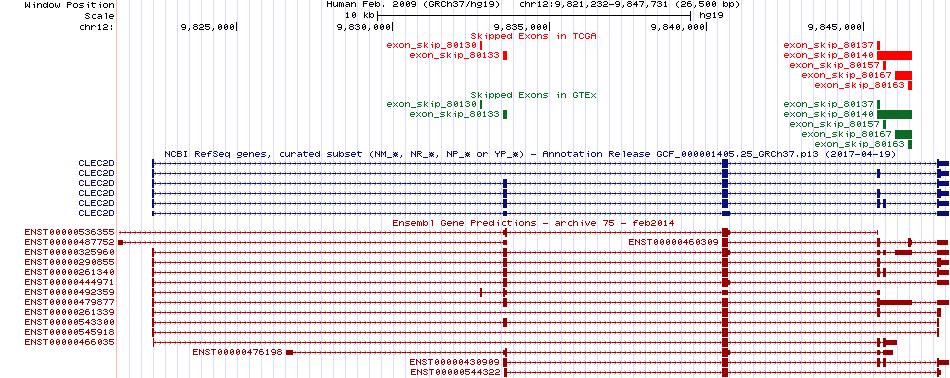Open green exon_skip_80157 label in GTEx track
The width and height of the screenshot is (950, 378).
[x=834, y=124]
